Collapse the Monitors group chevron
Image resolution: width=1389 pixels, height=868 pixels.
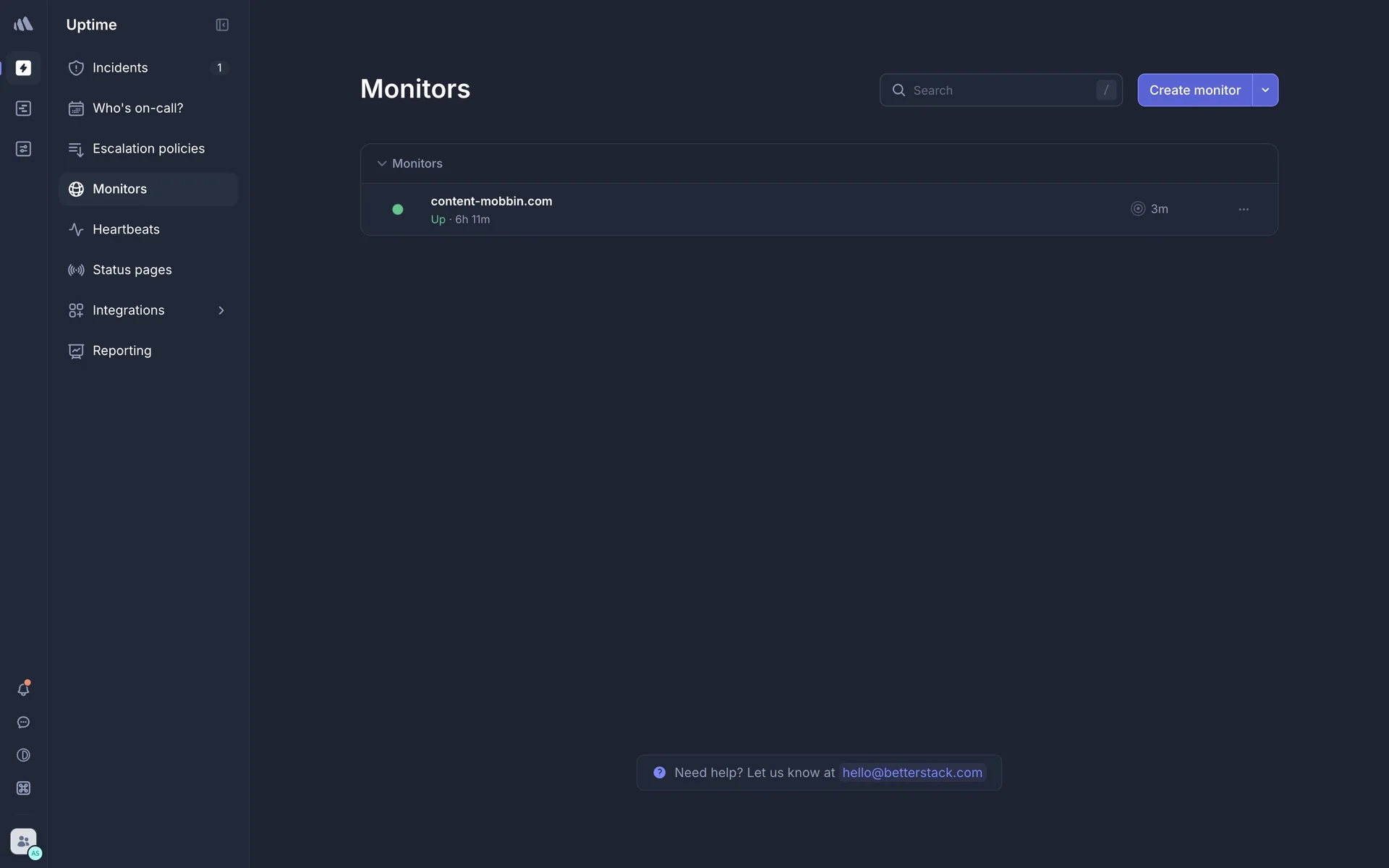pyautogui.click(x=381, y=163)
